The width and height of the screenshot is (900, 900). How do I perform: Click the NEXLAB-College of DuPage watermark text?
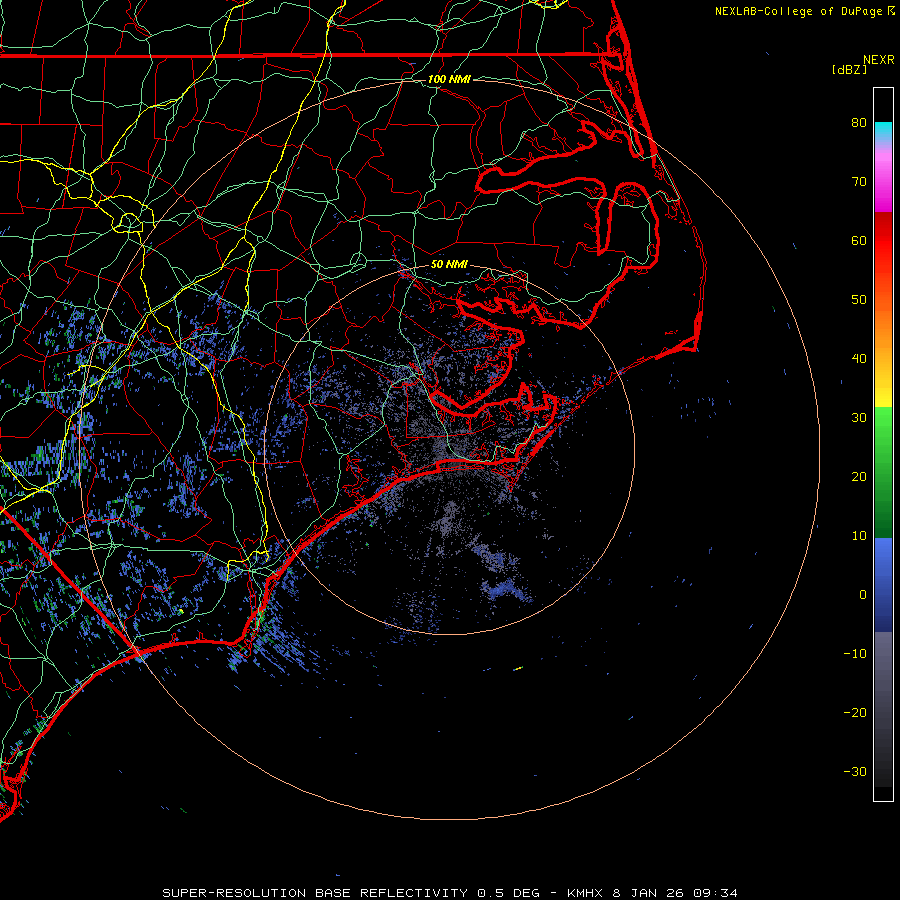798,11
